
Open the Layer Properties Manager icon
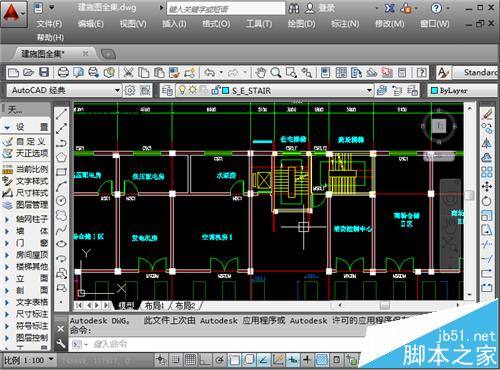(x=167, y=90)
